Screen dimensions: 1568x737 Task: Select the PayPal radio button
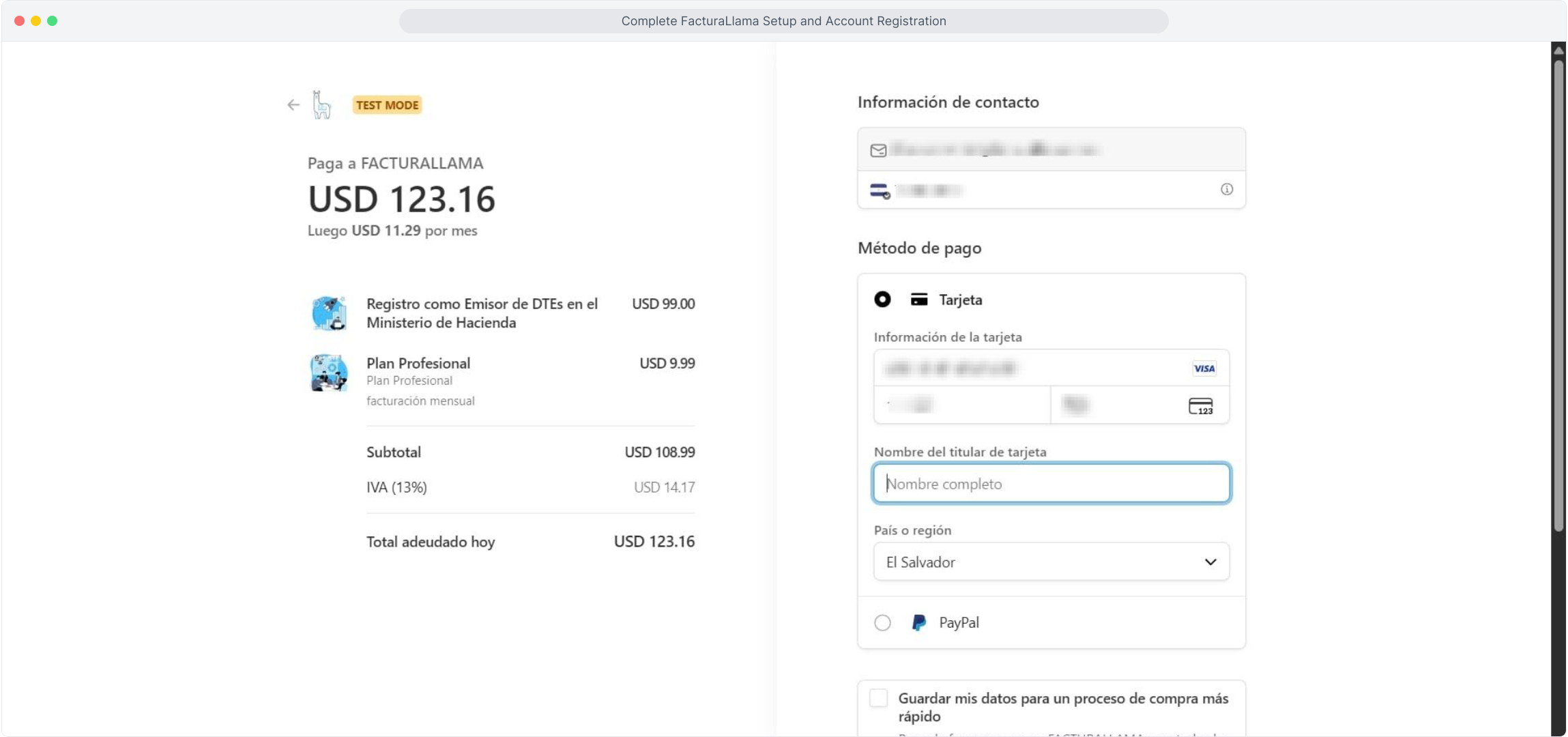882,622
